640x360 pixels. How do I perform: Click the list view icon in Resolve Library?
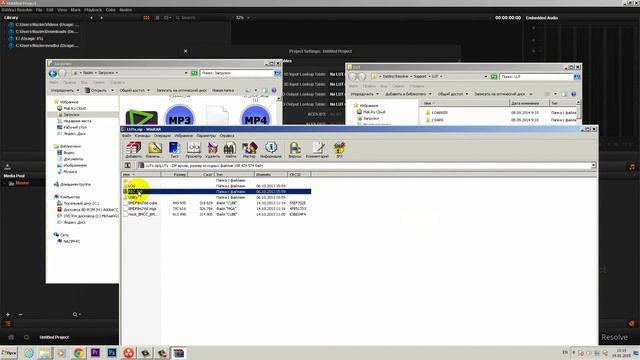157,18
